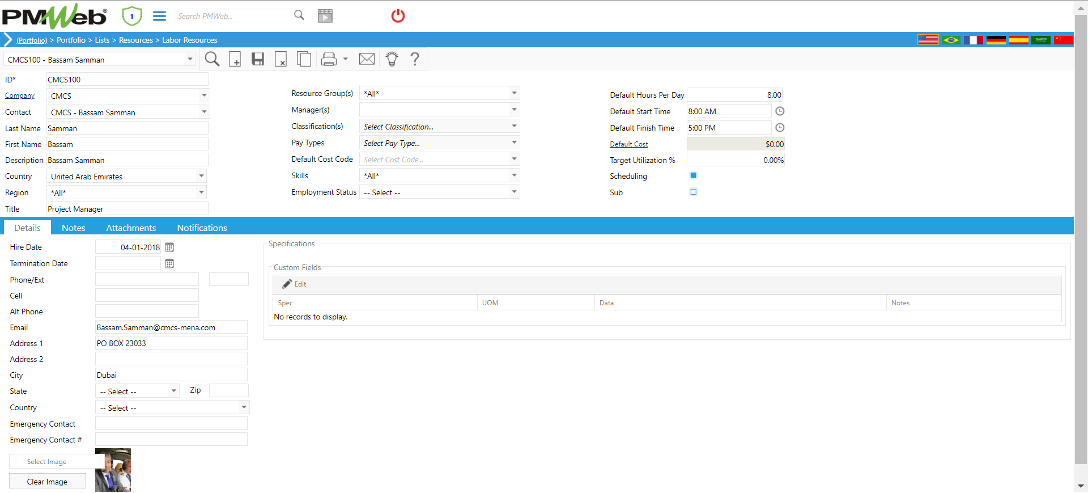Expand the Skills dropdown
The height and width of the screenshot is (493, 1089).
click(514, 176)
